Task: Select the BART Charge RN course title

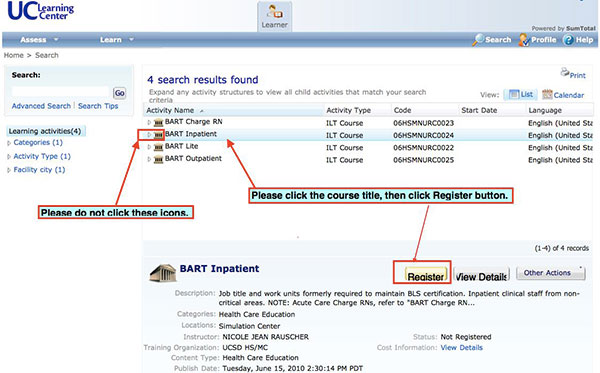Action: [194, 122]
